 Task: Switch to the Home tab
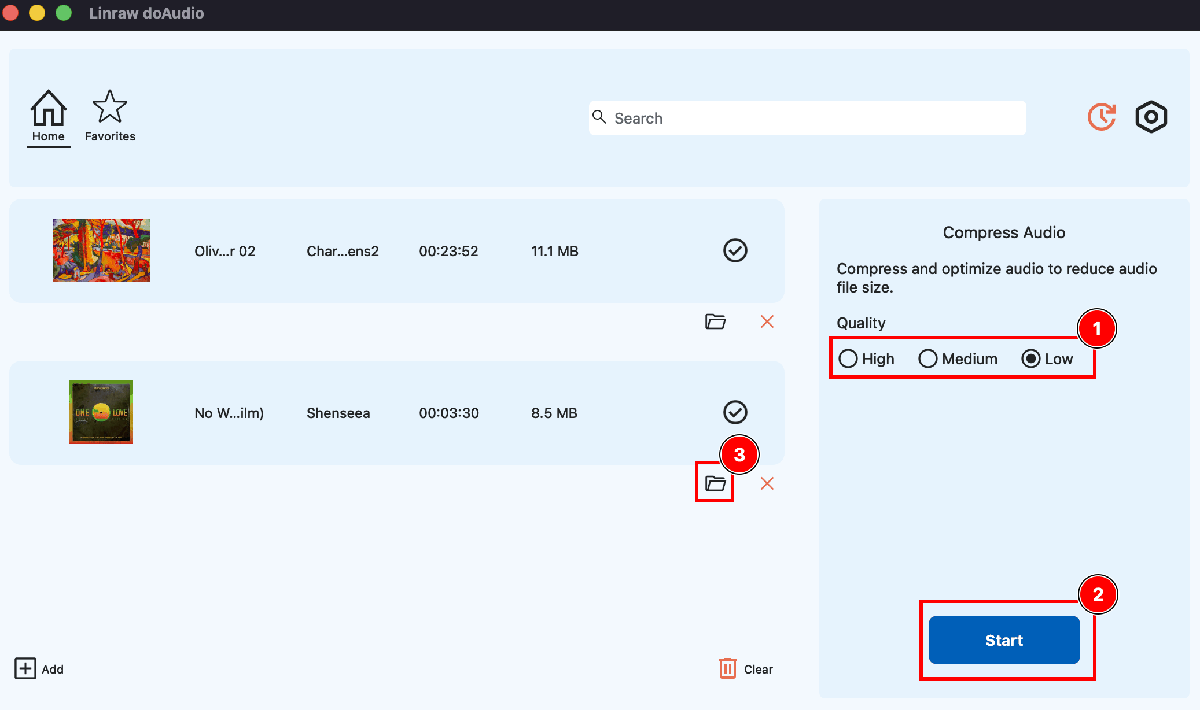coord(48,116)
